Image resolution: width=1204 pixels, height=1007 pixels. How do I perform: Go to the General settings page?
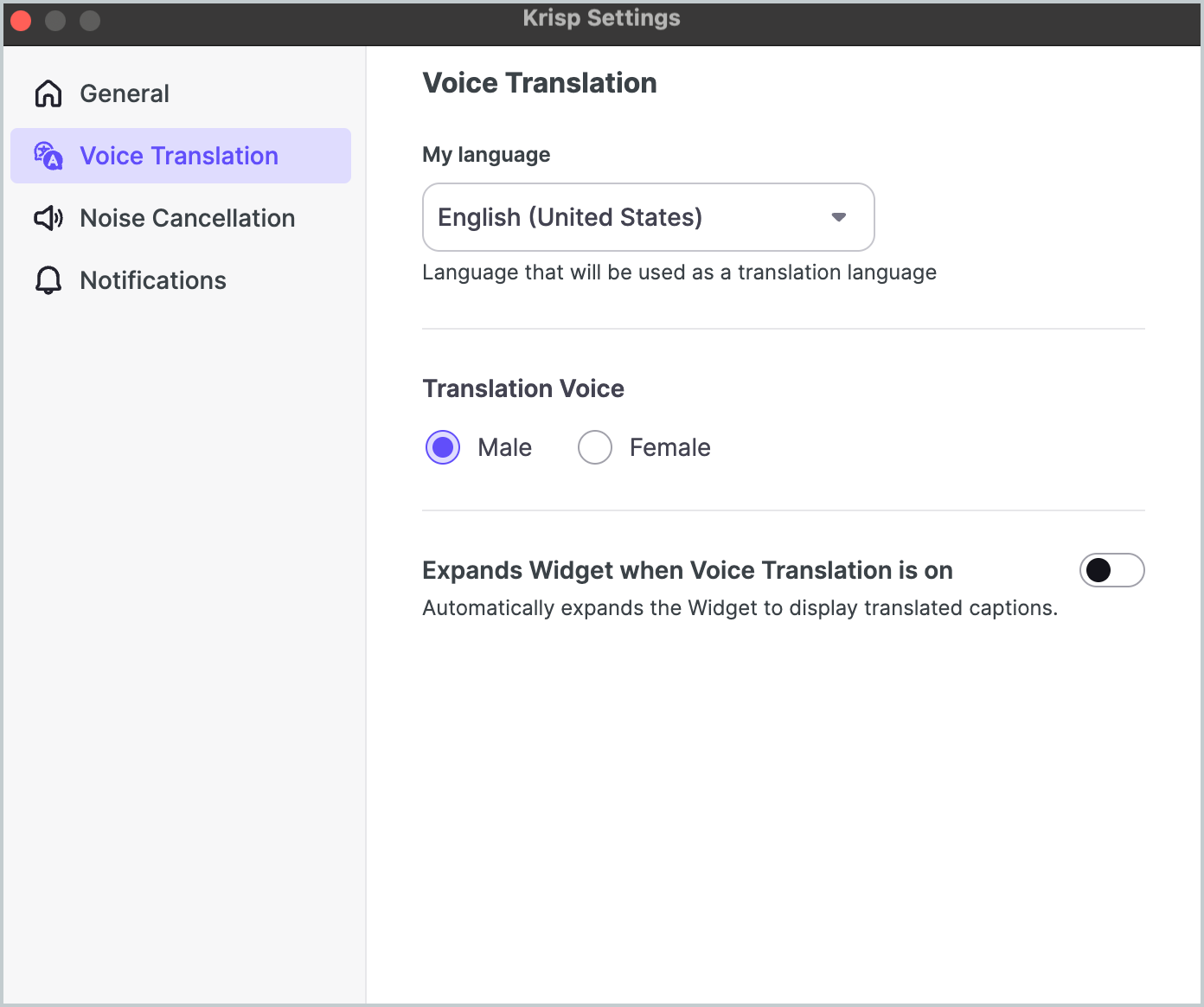[124, 93]
